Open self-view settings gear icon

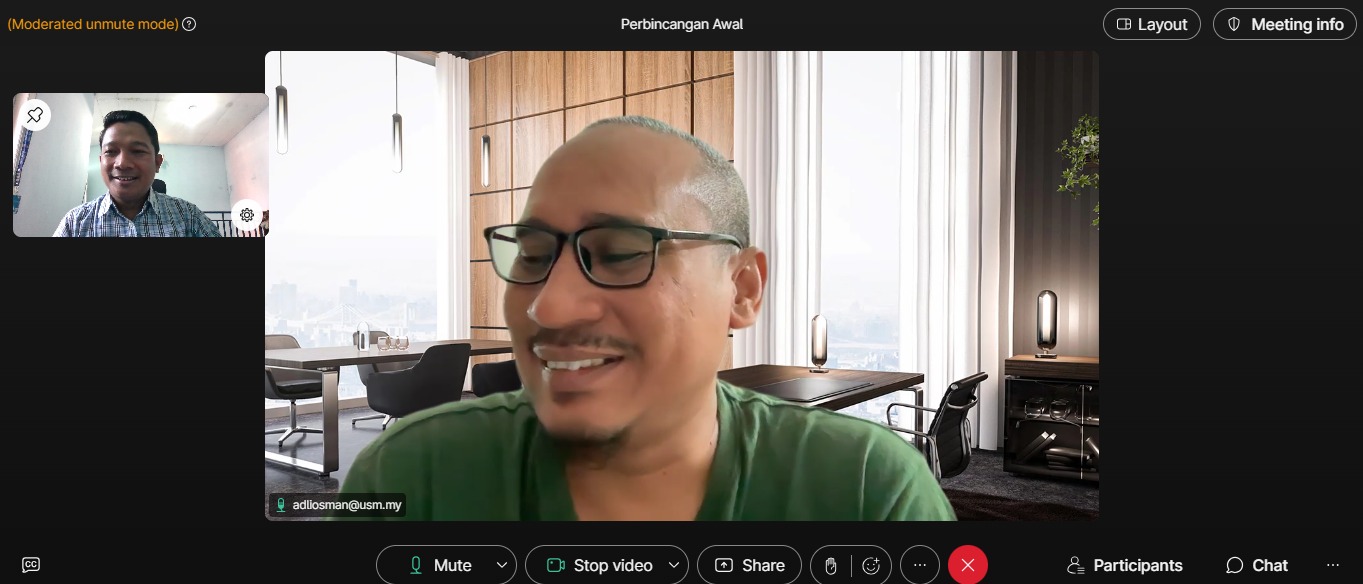[247, 215]
